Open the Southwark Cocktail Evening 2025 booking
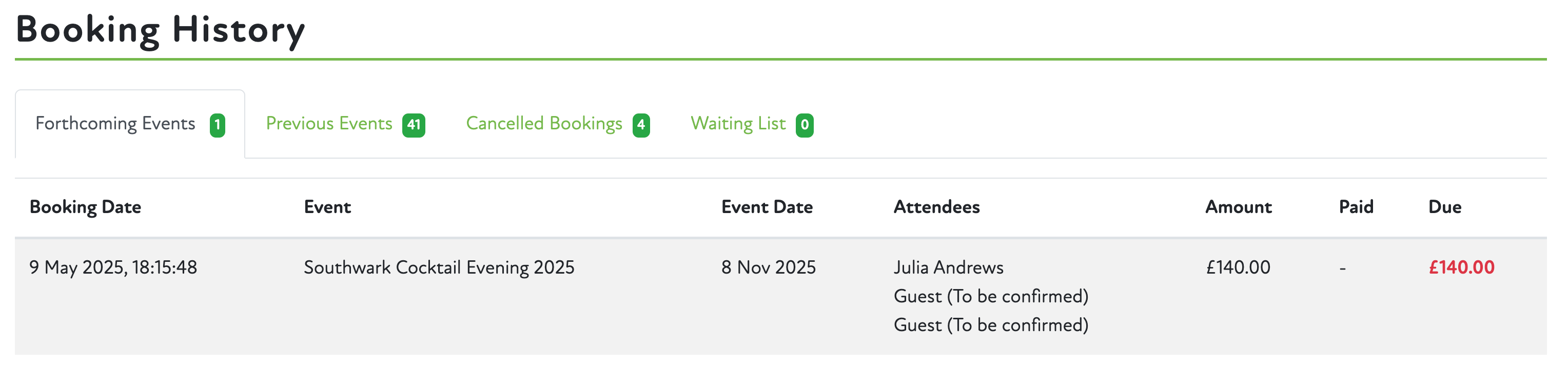 (x=438, y=268)
